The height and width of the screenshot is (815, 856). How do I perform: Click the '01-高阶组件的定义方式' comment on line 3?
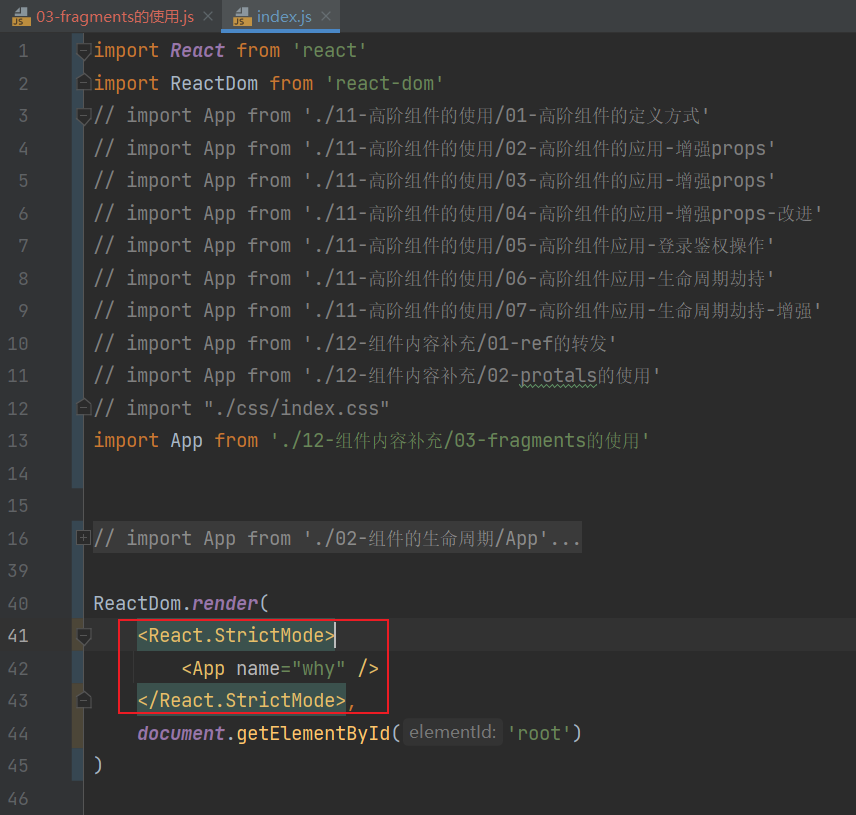click(602, 116)
